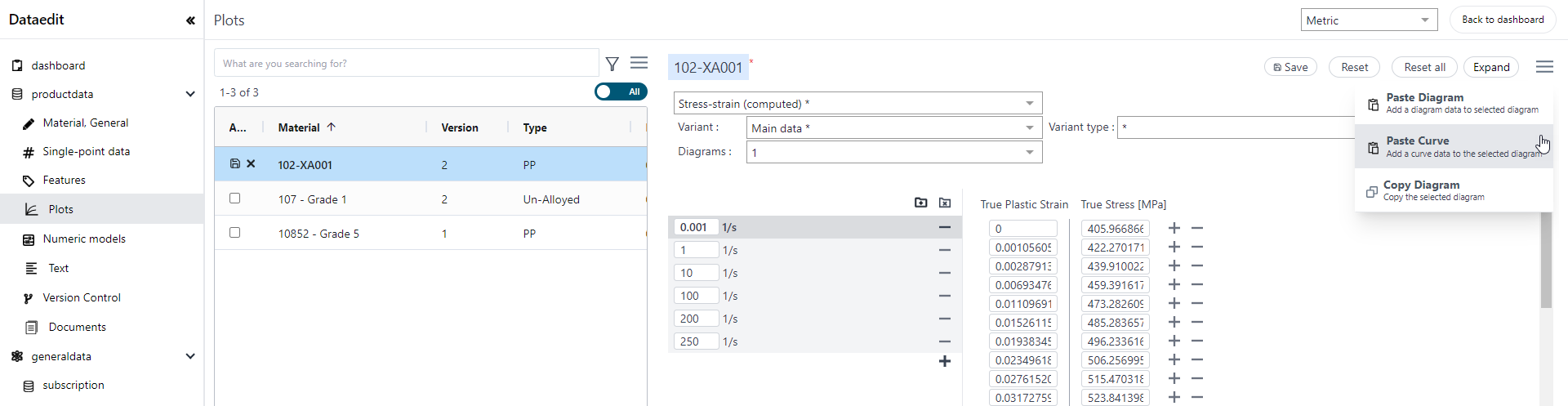Check the 107 - Grade 1 checkbox
The width and height of the screenshot is (1568, 406).
[x=235, y=199]
